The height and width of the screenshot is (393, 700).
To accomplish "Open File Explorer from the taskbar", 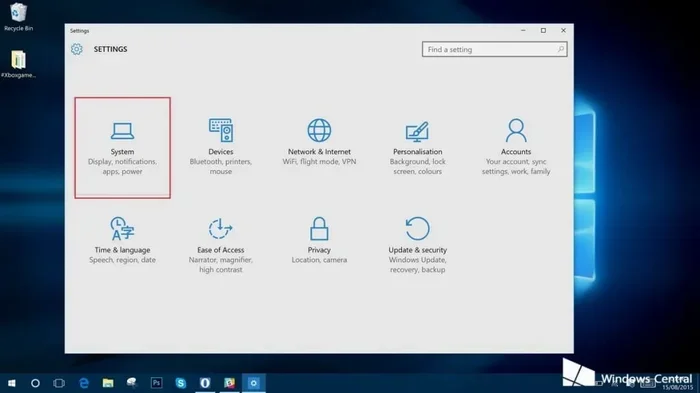I will [x=108, y=383].
